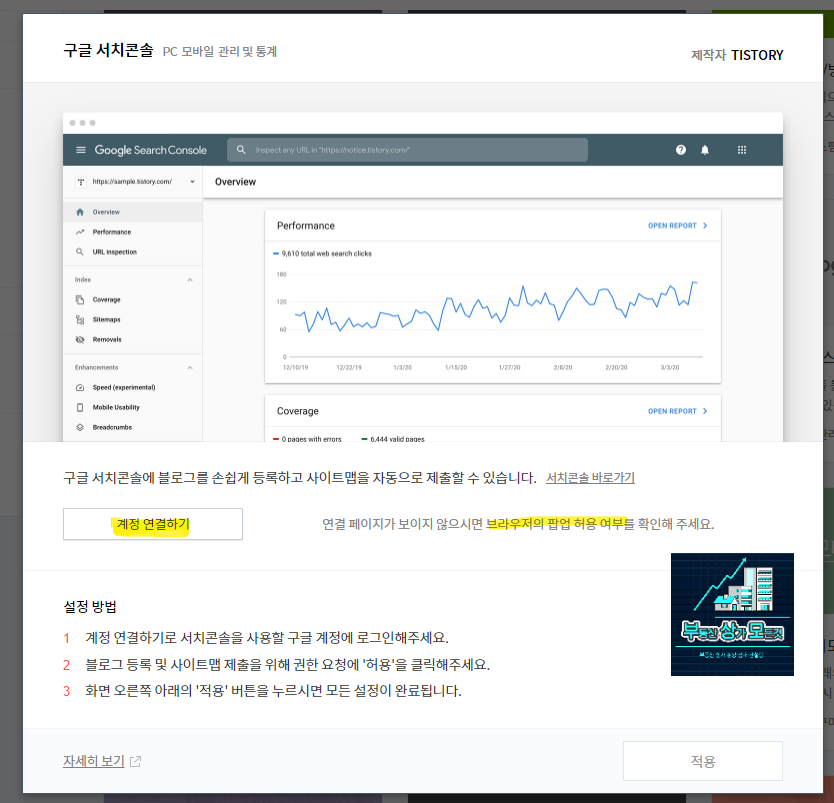Click the help question-mark icon
The height and width of the screenshot is (803, 834).
681,150
